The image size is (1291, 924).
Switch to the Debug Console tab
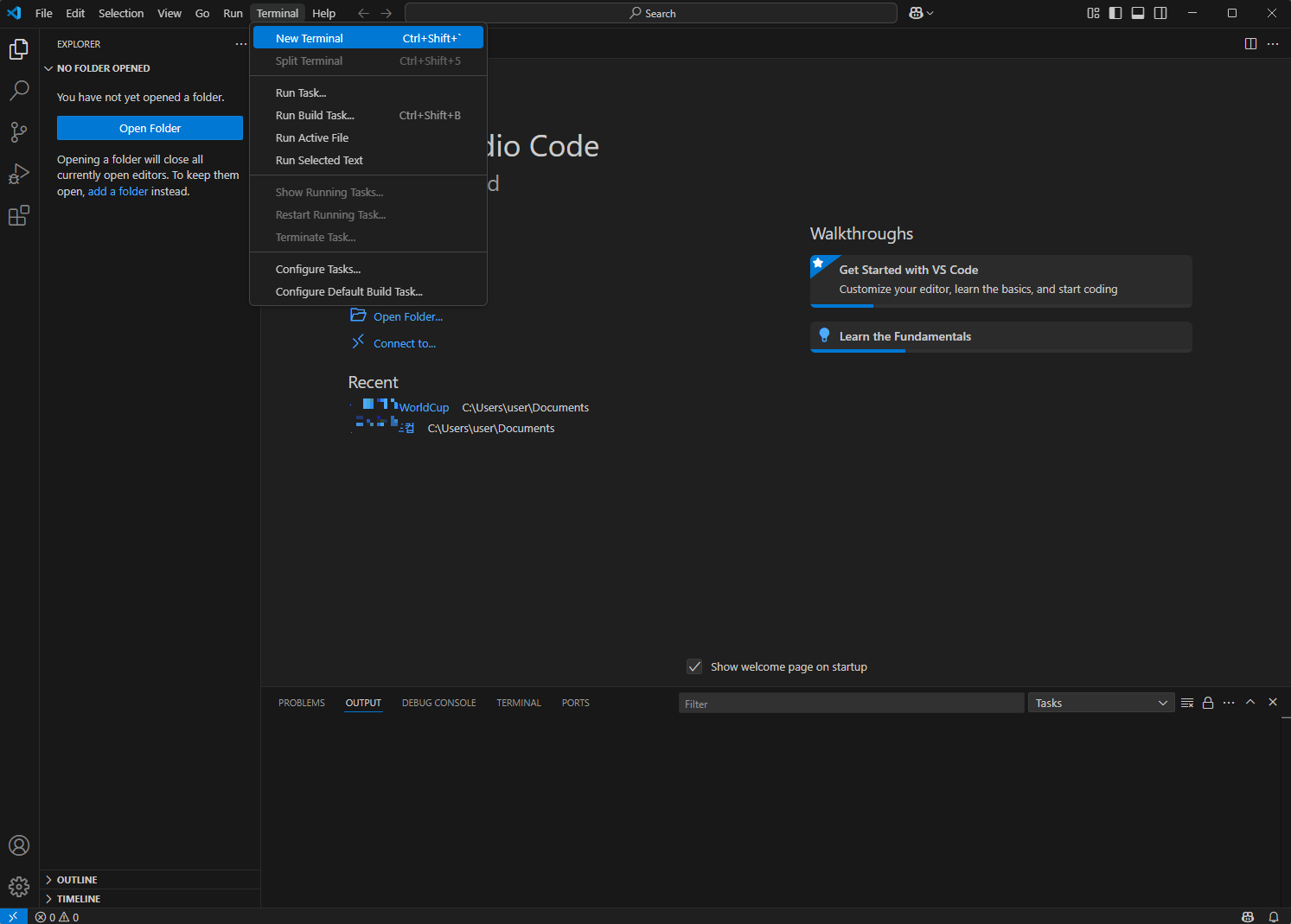(439, 703)
